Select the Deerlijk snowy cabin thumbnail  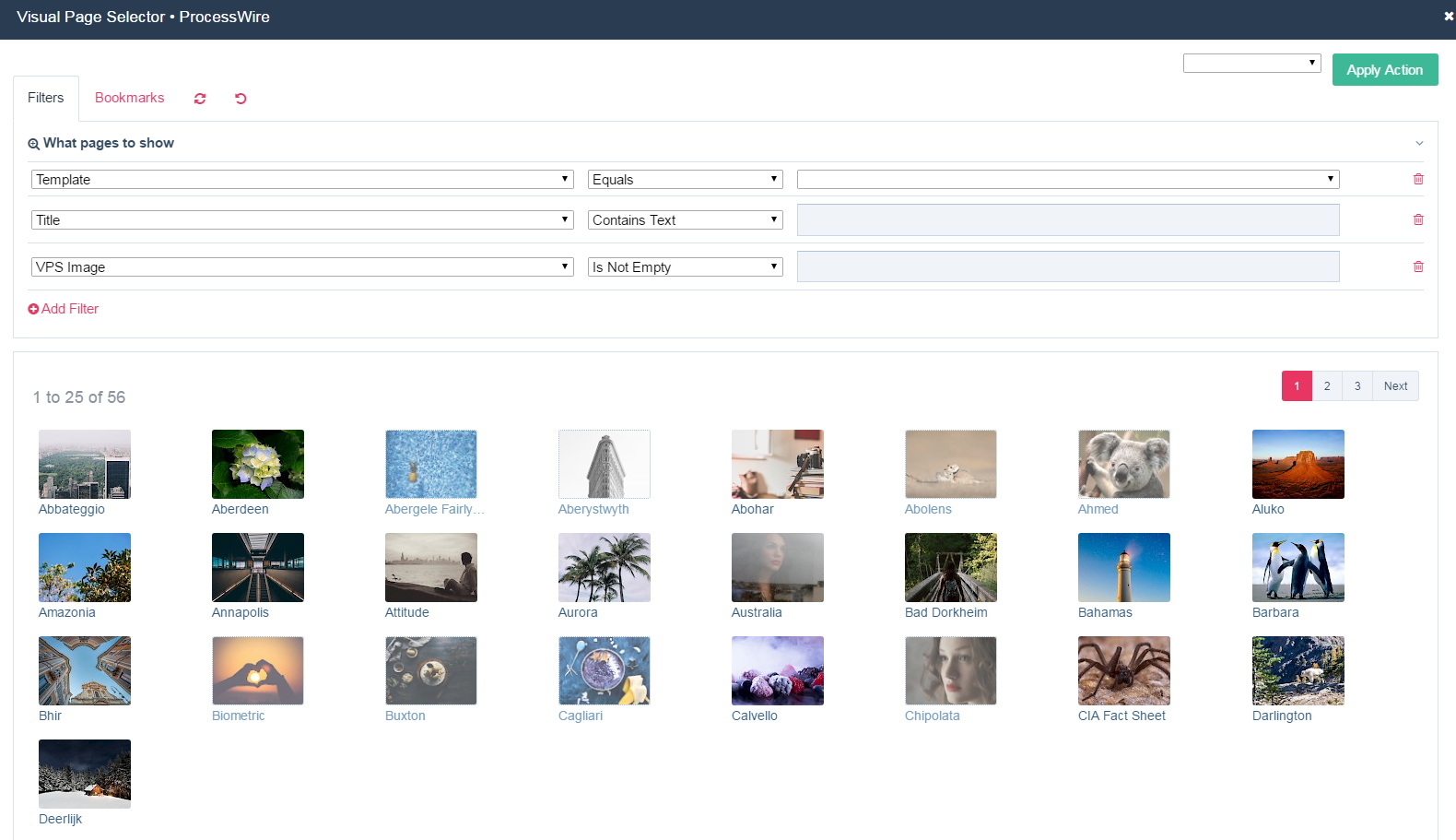pyautogui.click(x=85, y=774)
